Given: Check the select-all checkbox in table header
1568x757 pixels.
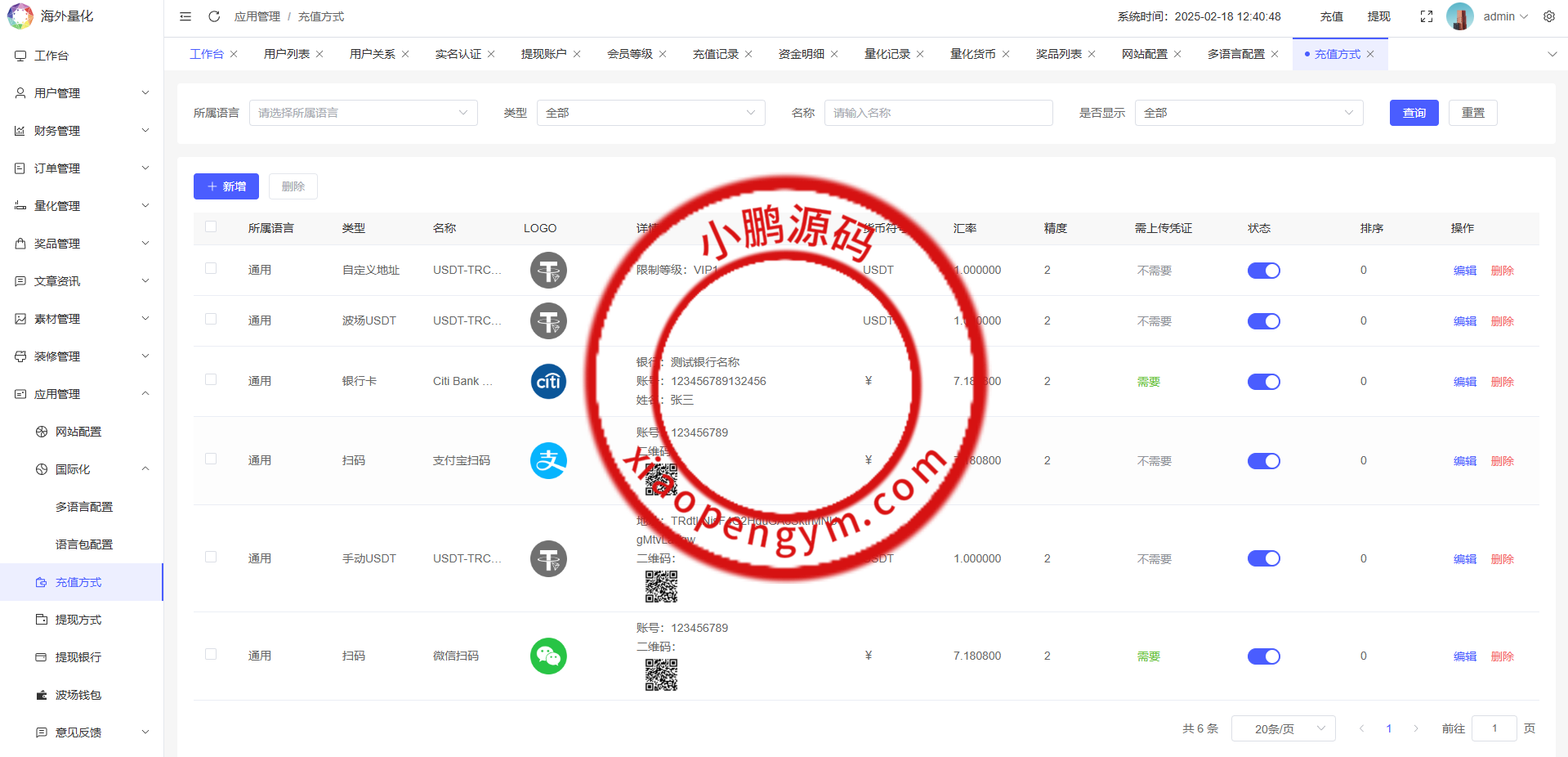Looking at the screenshot, I should [x=211, y=227].
